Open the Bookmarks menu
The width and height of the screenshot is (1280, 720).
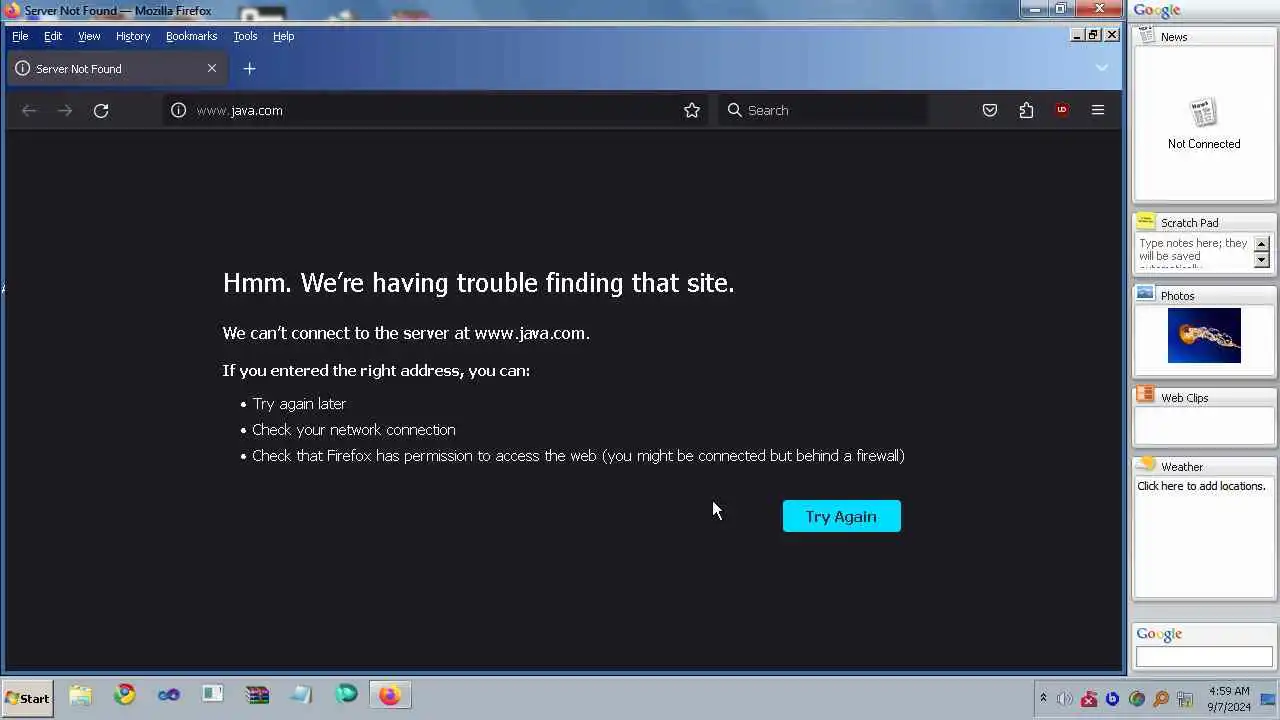tap(191, 36)
